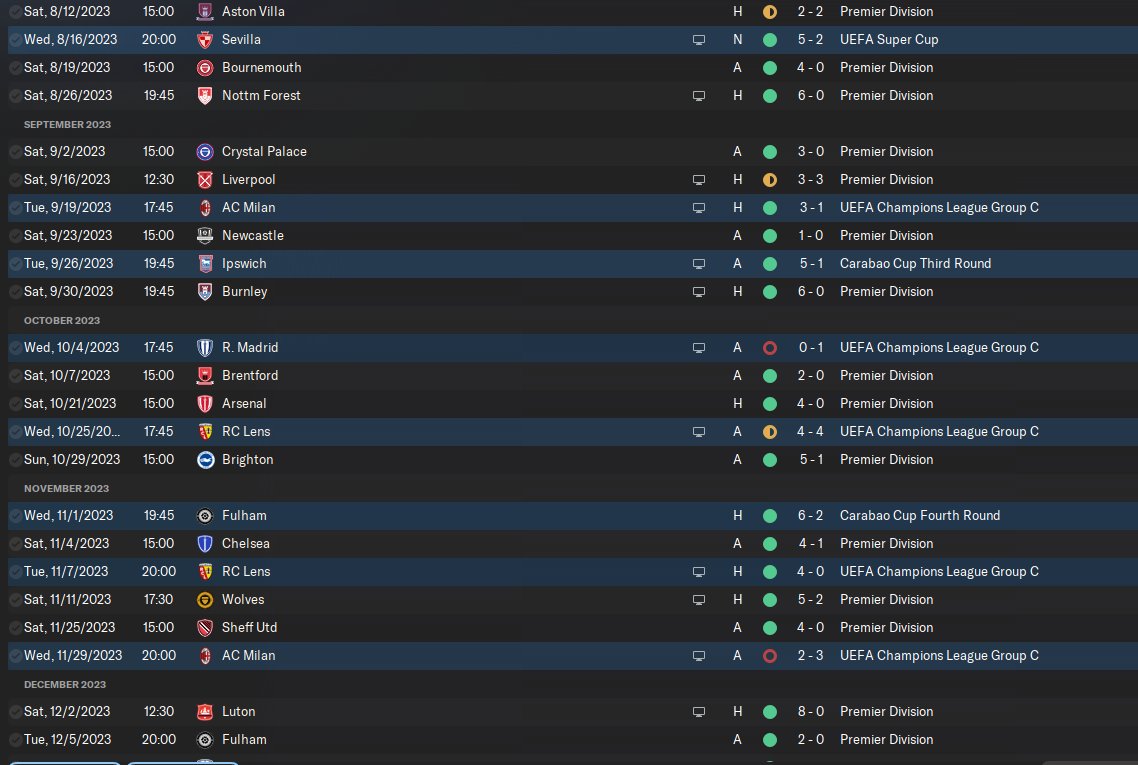
Task: Open the 8 - 0 result against Luton
Action: pos(811,711)
